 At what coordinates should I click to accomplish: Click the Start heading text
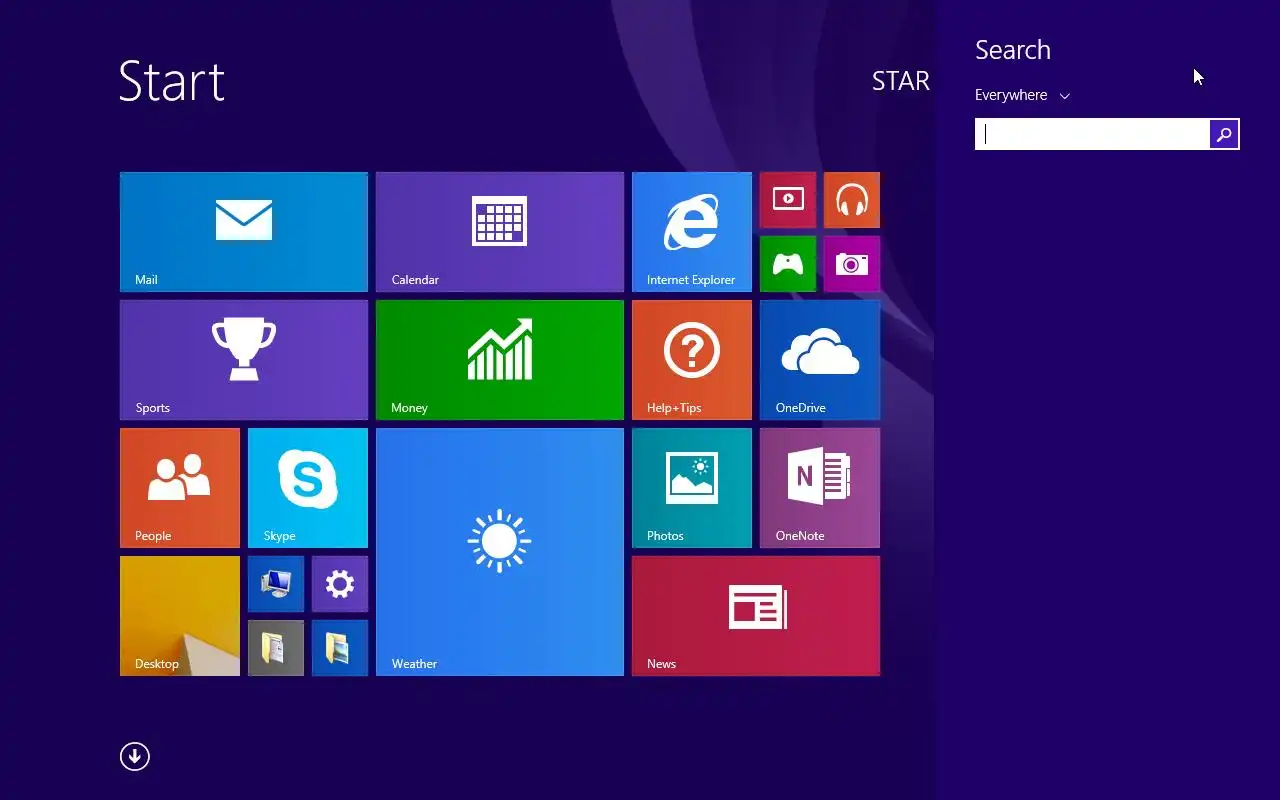[172, 81]
